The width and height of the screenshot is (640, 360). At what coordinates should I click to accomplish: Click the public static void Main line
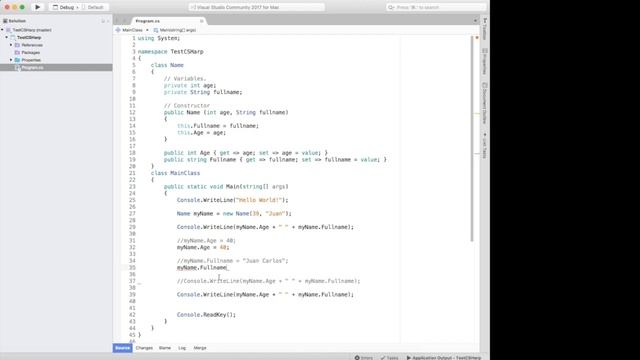[226, 187]
